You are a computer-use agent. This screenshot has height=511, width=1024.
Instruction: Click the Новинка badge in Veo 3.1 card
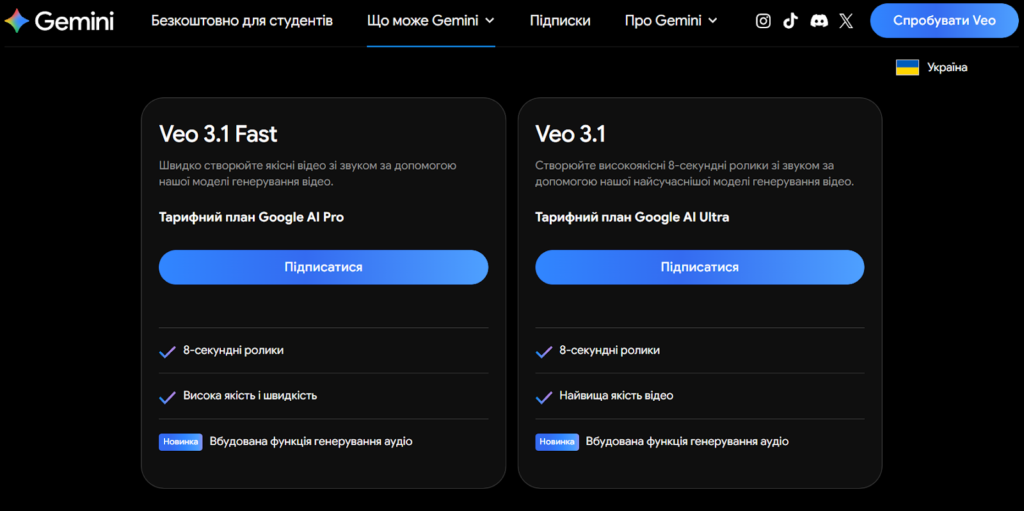tap(557, 442)
